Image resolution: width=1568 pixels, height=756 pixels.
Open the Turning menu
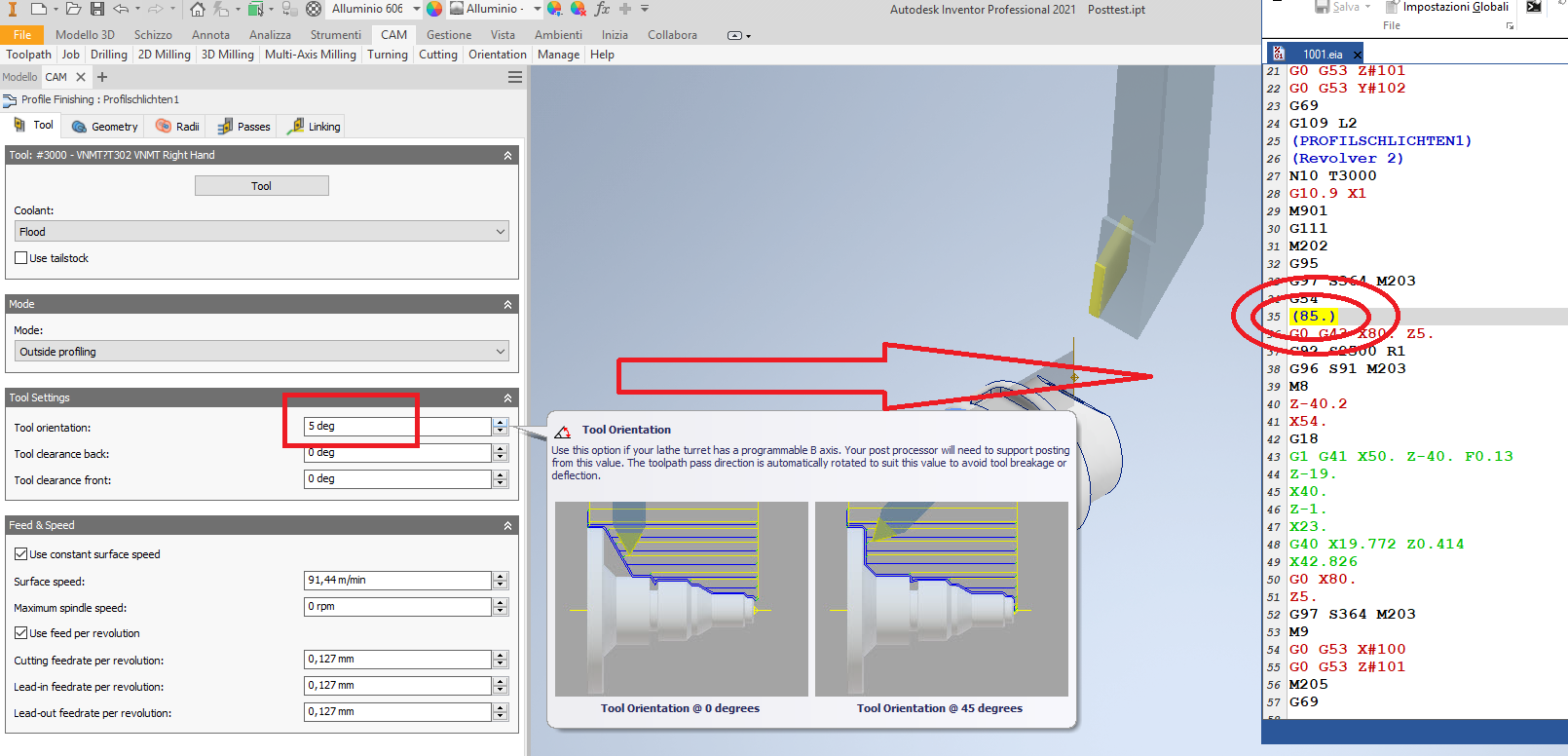coord(388,55)
